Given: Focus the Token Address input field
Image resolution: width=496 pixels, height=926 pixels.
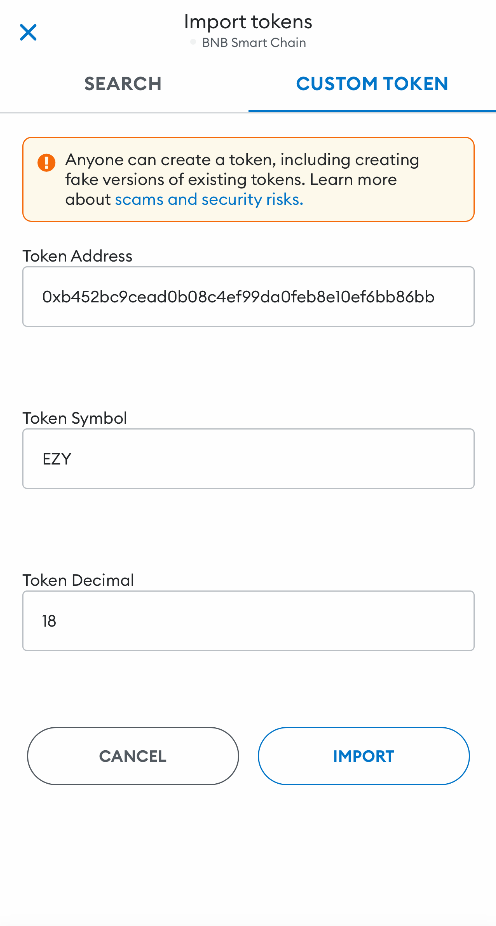Looking at the screenshot, I should [248, 296].
